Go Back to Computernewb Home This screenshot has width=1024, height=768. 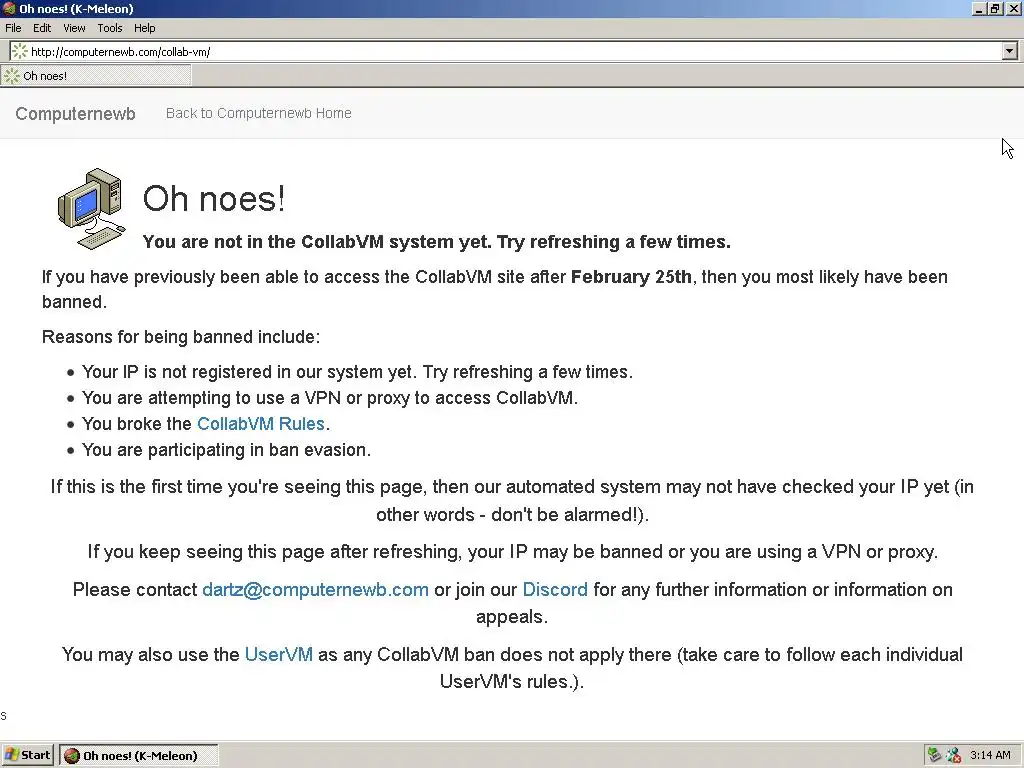(259, 113)
